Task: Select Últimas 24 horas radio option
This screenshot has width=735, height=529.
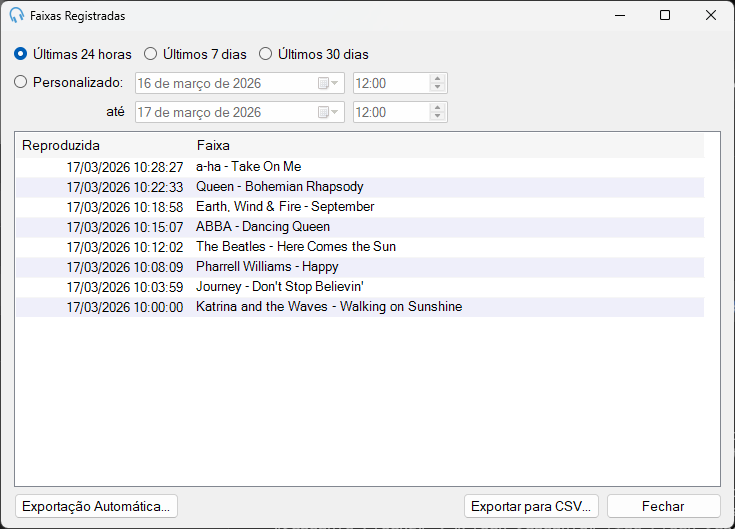Action: (73, 54)
